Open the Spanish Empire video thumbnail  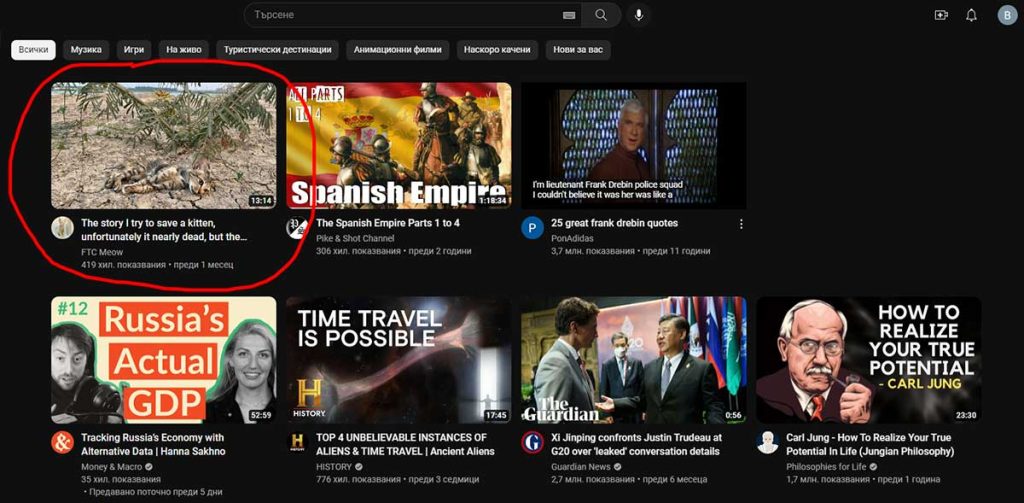pos(398,145)
